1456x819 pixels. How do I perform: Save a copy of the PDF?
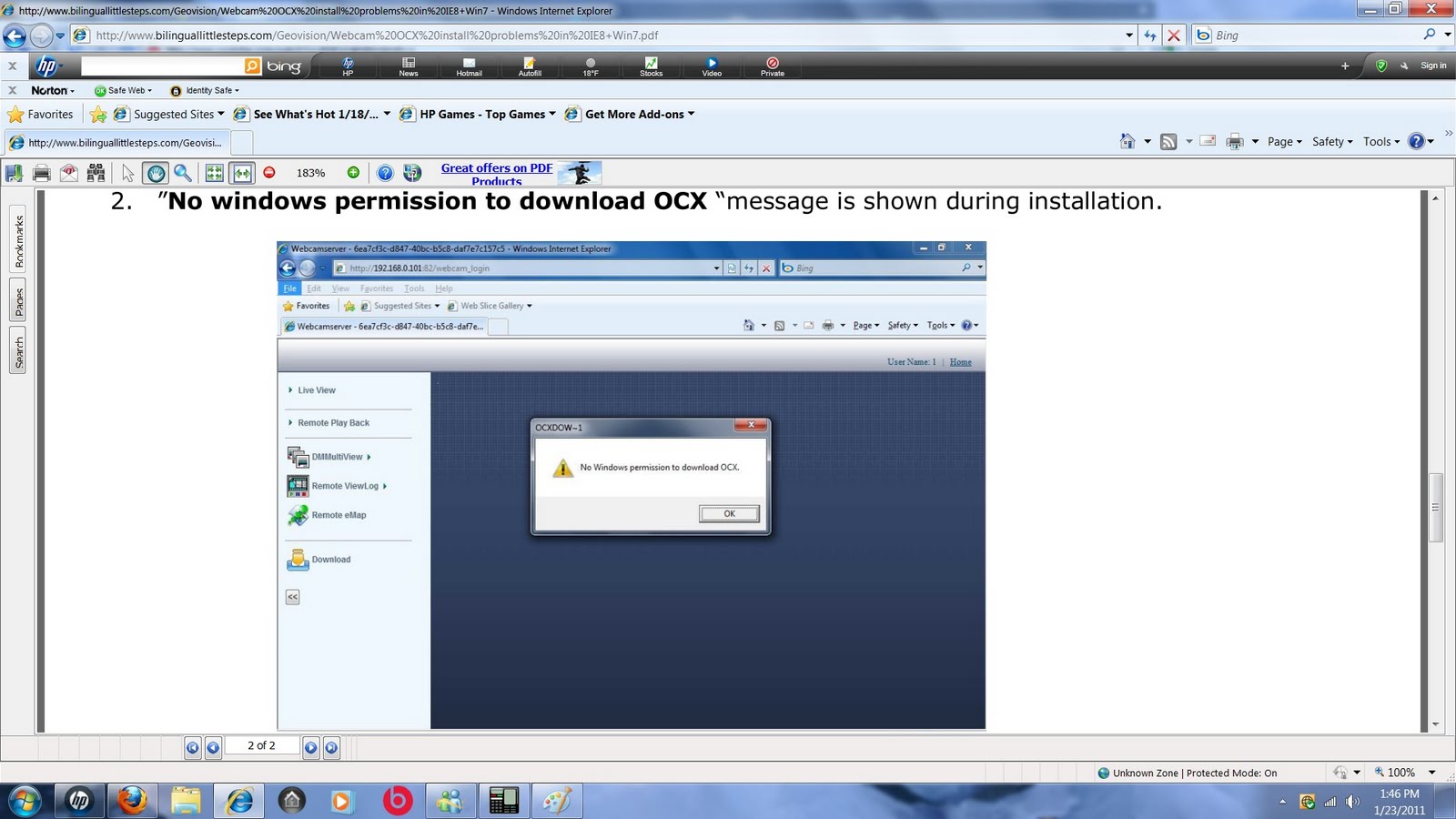tap(14, 173)
